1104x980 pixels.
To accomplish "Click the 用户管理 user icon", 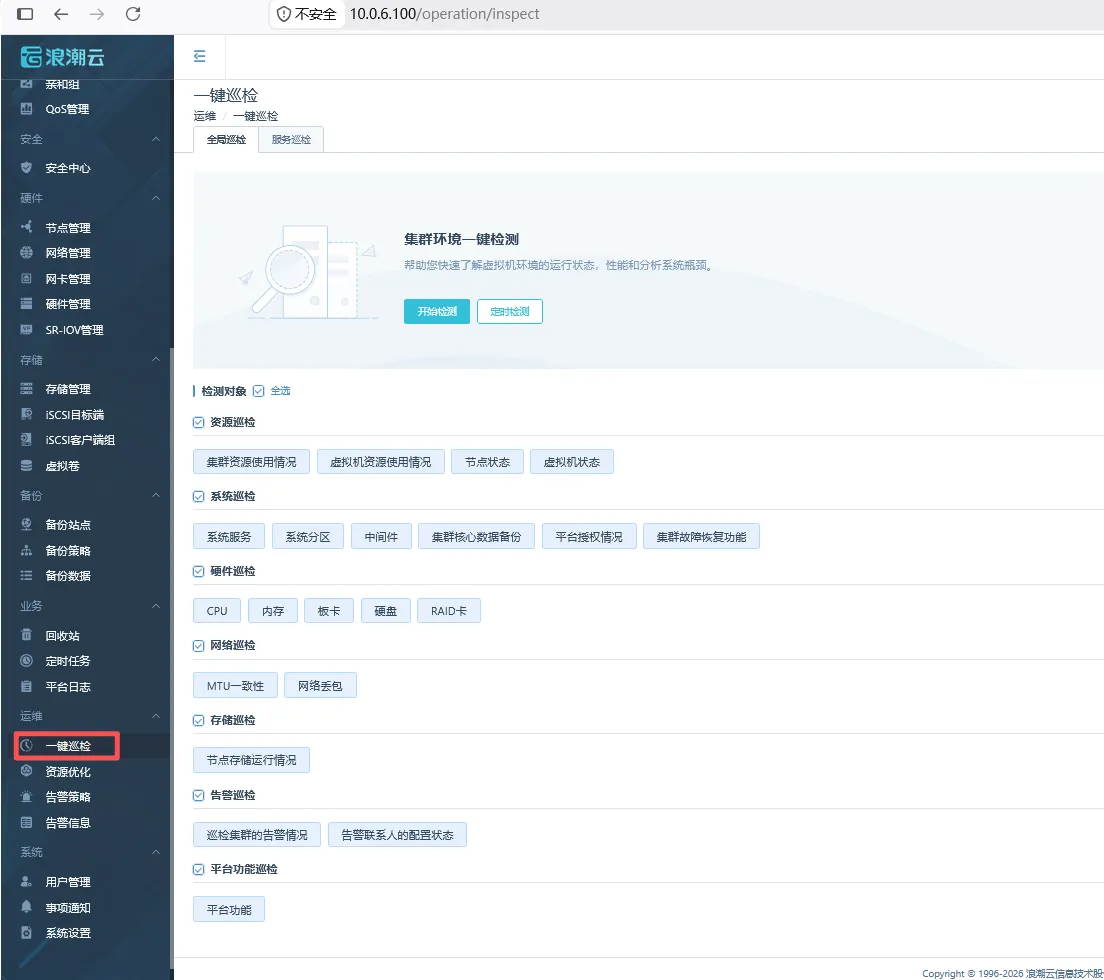I will [x=26, y=881].
